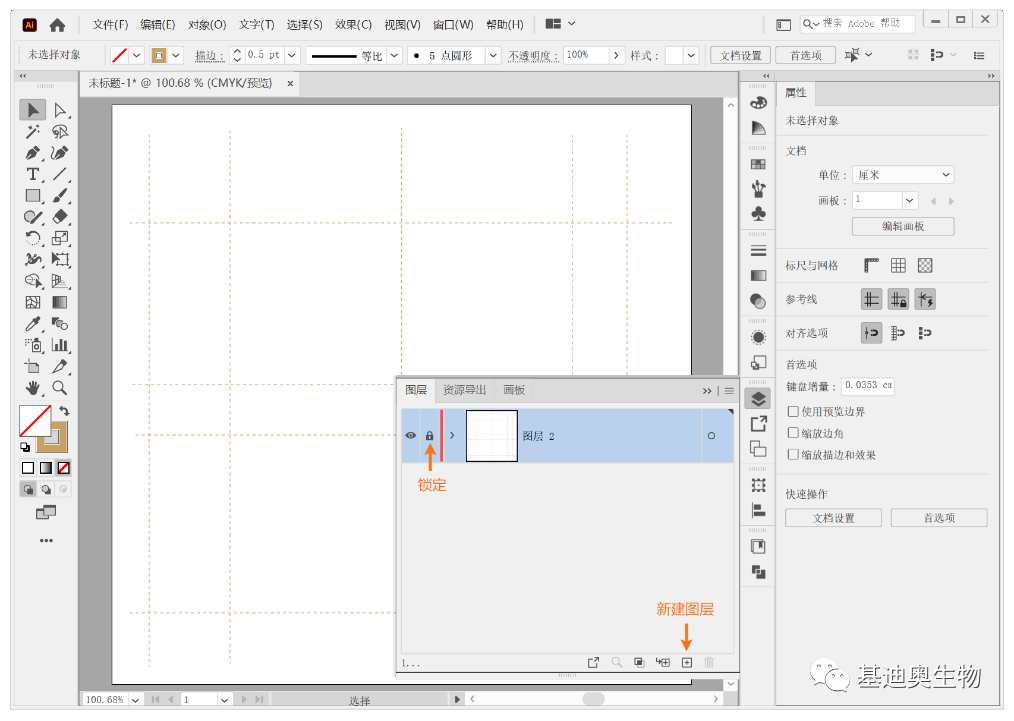Viewport: 1014px width, 721px height.
Task: Open 窗口(W) menu
Action: coord(453,25)
